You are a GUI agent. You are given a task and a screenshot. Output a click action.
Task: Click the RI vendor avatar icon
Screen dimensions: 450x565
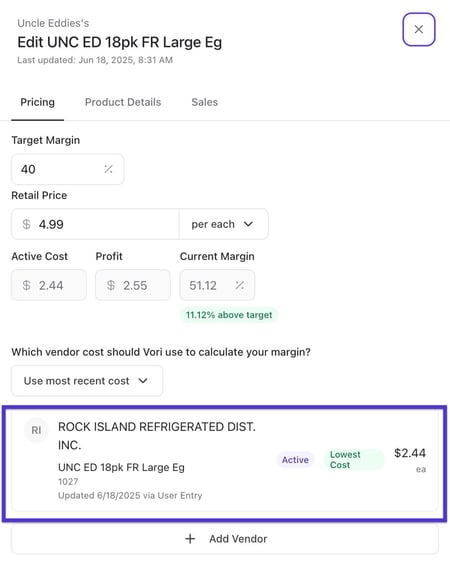click(36, 430)
